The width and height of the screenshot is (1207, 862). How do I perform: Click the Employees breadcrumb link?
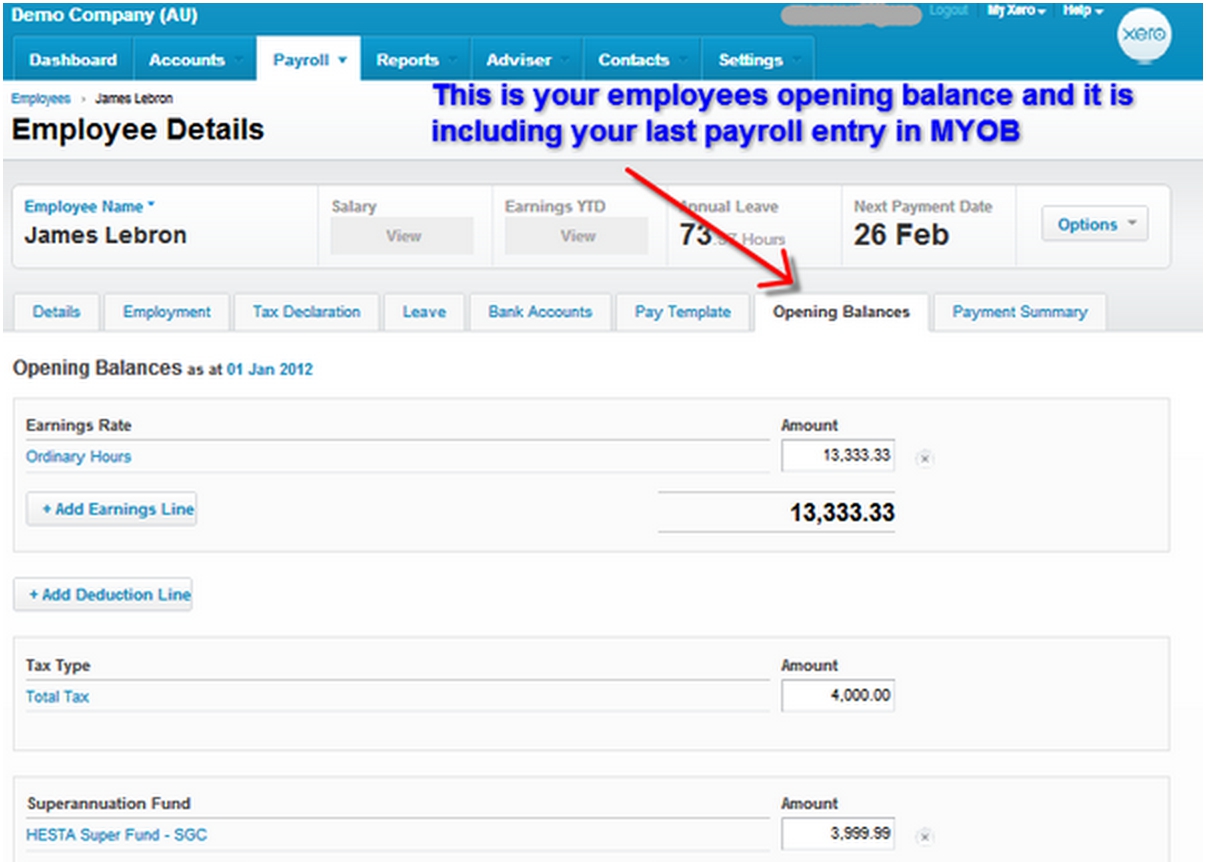click(41, 99)
